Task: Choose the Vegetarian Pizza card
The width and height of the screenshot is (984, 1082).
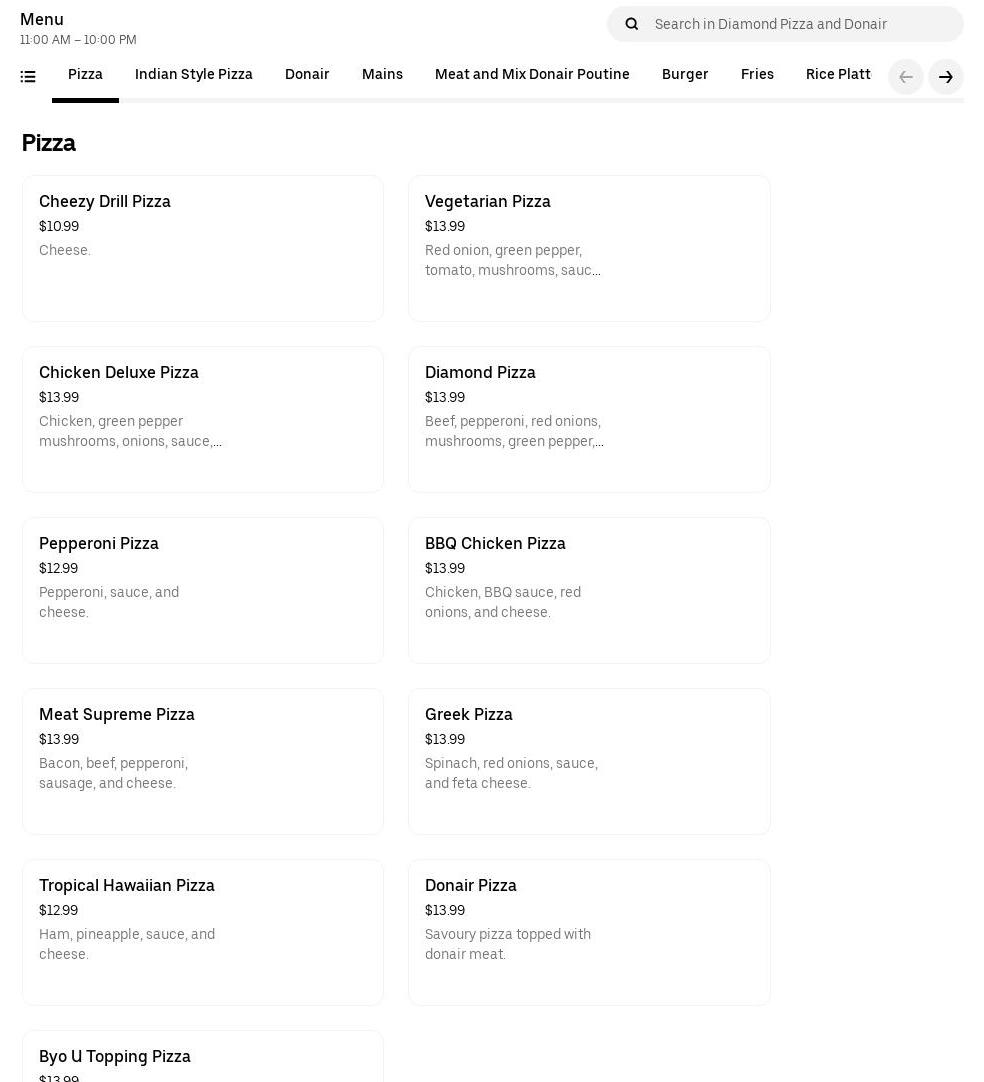Action: 589,248
